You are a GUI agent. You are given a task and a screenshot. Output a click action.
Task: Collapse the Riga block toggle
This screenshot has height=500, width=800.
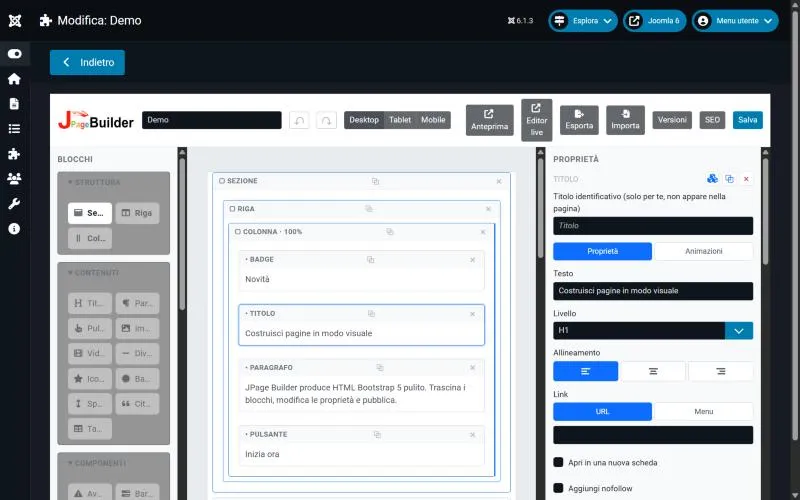[x=232, y=209]
